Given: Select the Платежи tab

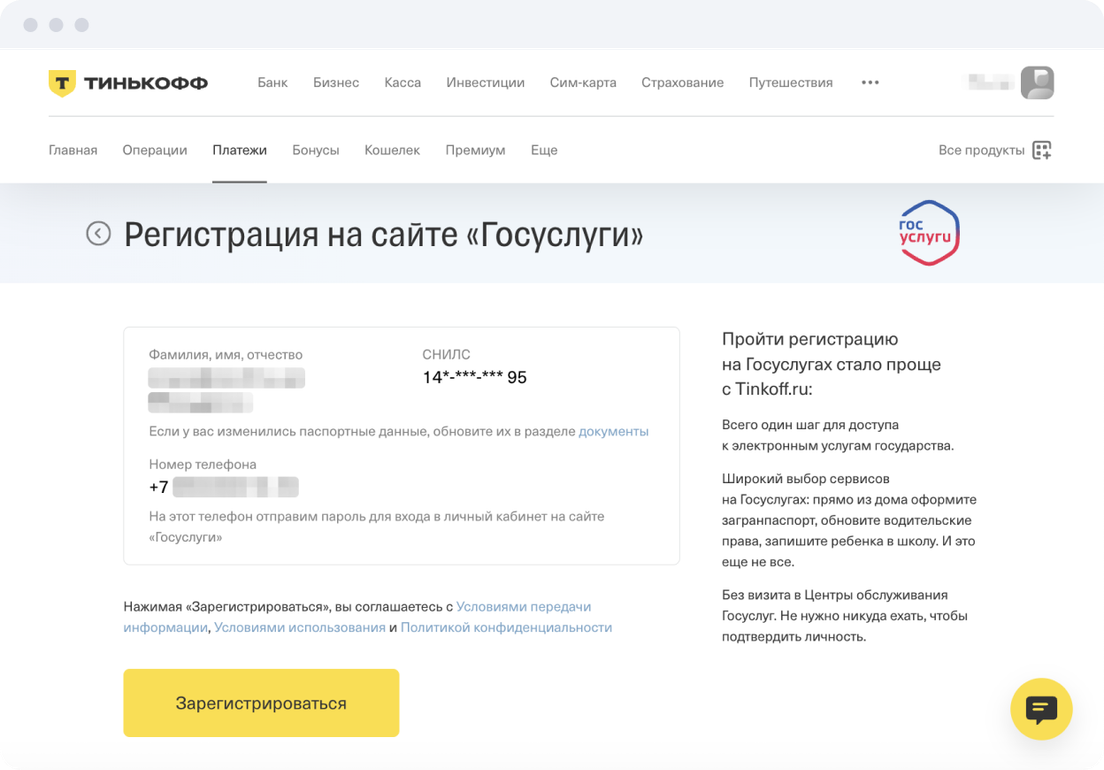Looking at the screenshot, I should pos(239,150).
